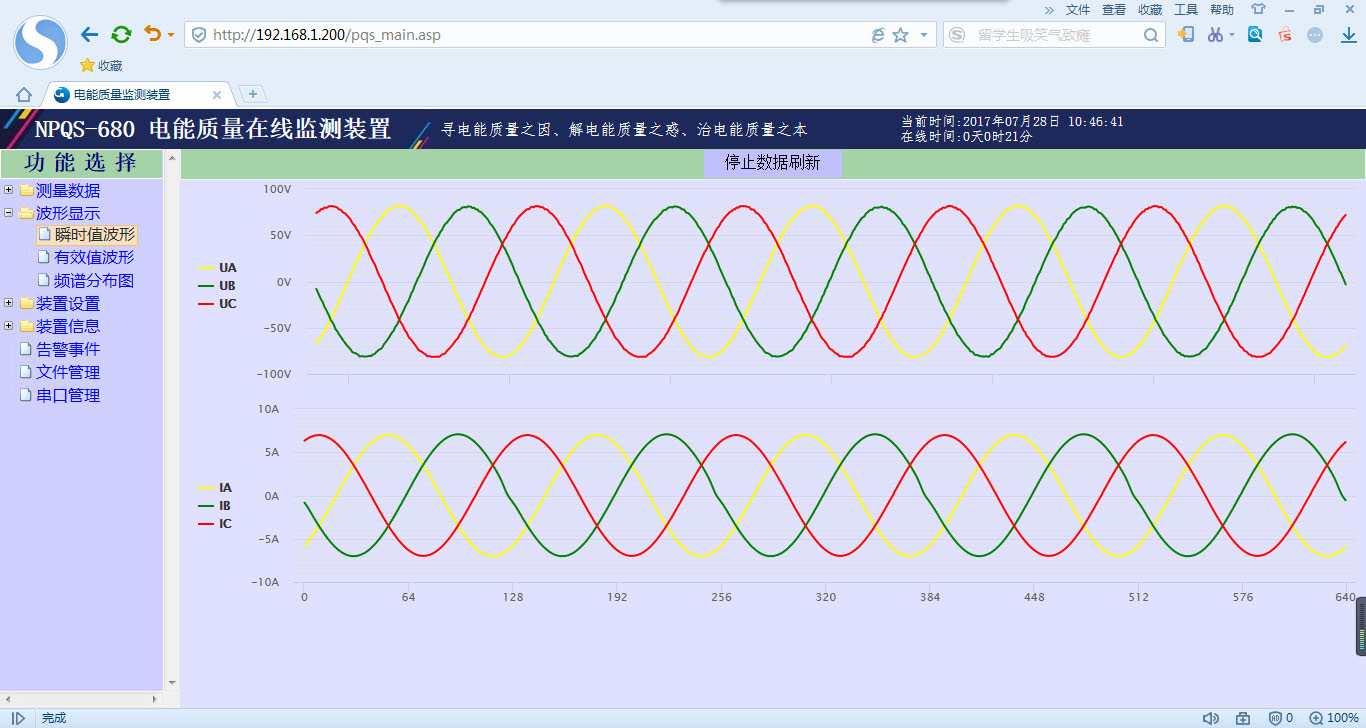Click the magnifier search button
Viewport: 1366px width, 728px height.
(1151, 35)
